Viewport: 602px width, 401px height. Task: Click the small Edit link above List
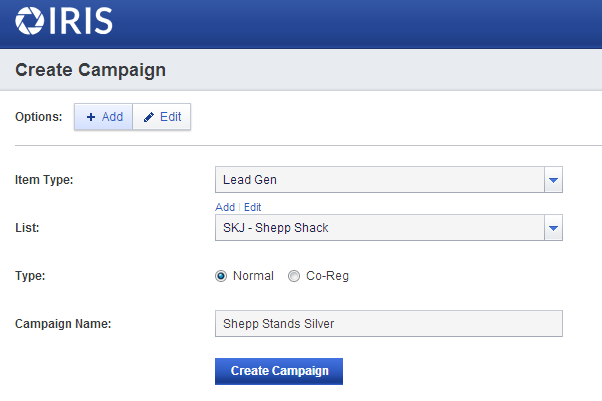click(253, 207)
